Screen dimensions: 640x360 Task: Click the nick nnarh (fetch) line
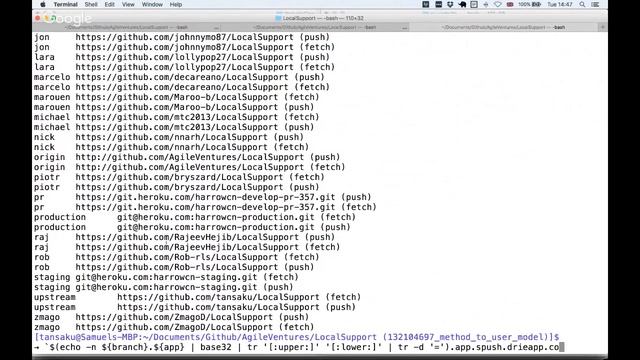pos(171,147)
